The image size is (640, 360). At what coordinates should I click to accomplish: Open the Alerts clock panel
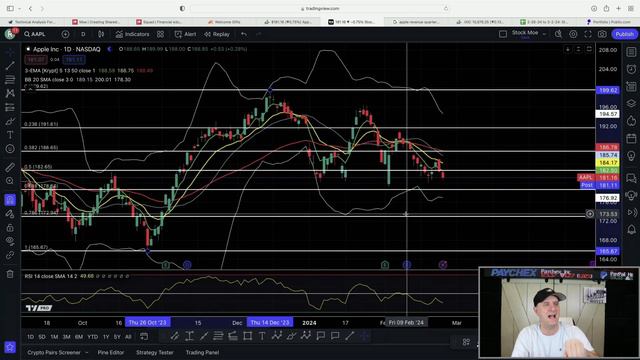tap(631, 69)
